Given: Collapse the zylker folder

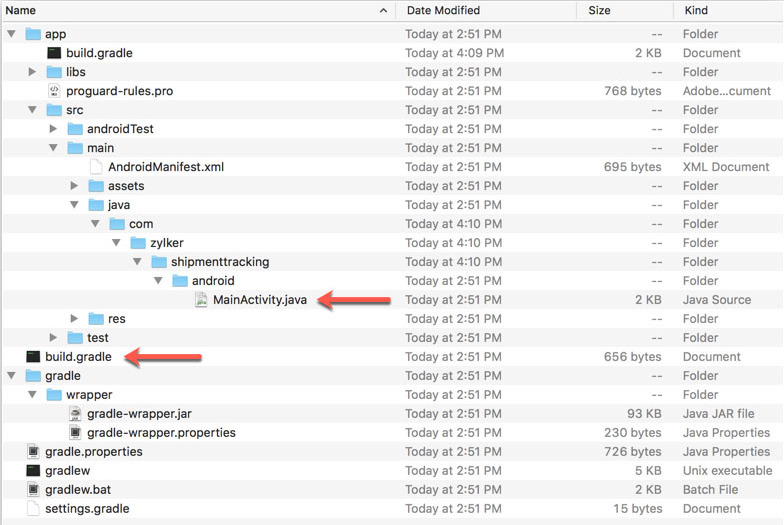Looking at the screenshot, I should 116,243.
